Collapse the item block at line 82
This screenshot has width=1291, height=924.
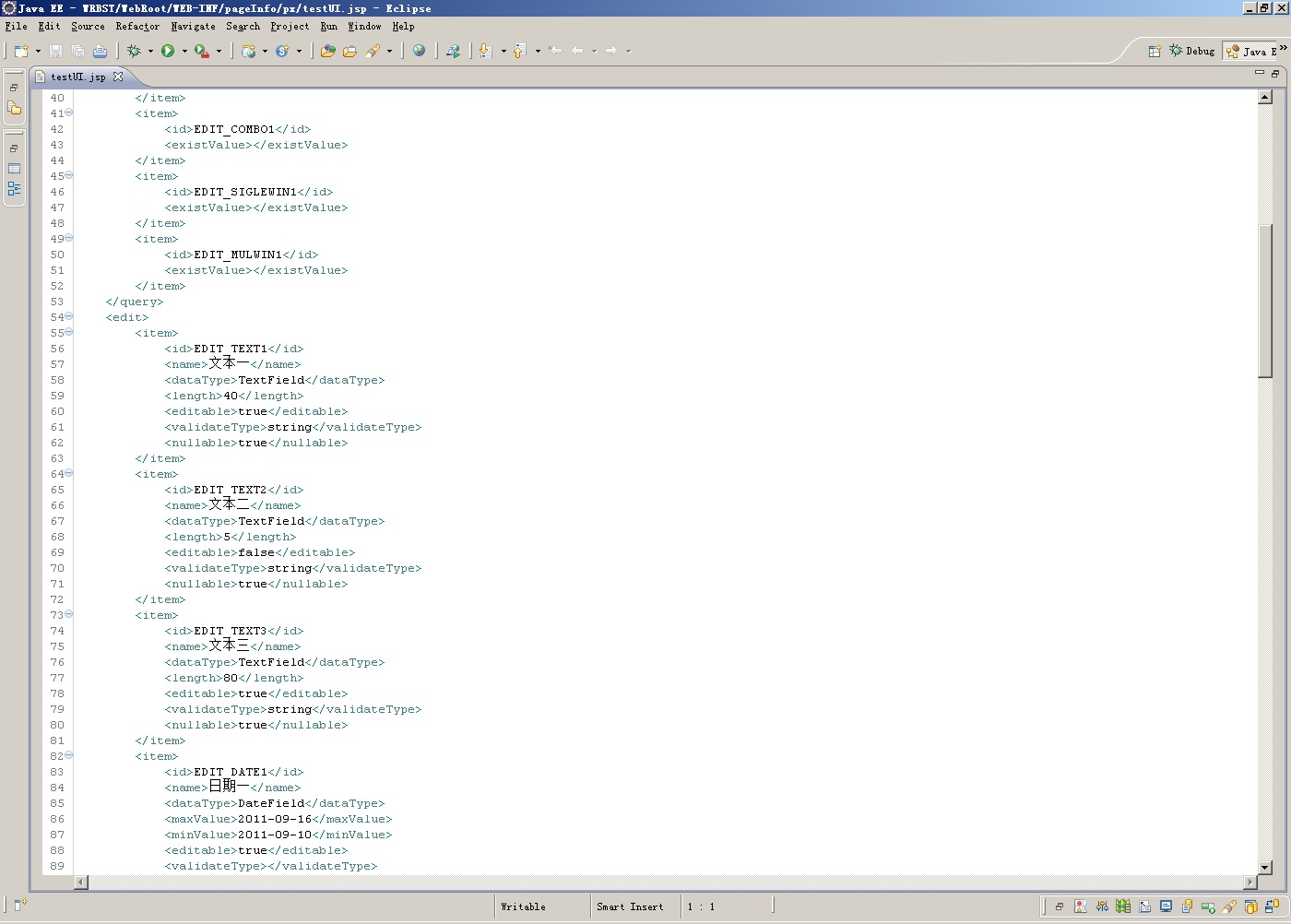69,755
